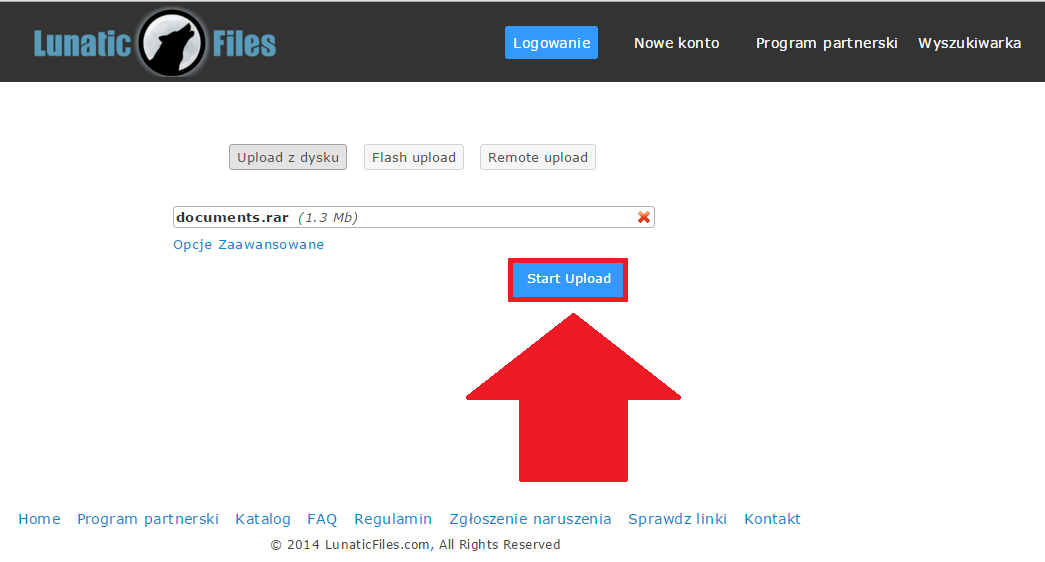Open the Wyszukiwarka search page
1045x562 pixels.
pos(969,43)
